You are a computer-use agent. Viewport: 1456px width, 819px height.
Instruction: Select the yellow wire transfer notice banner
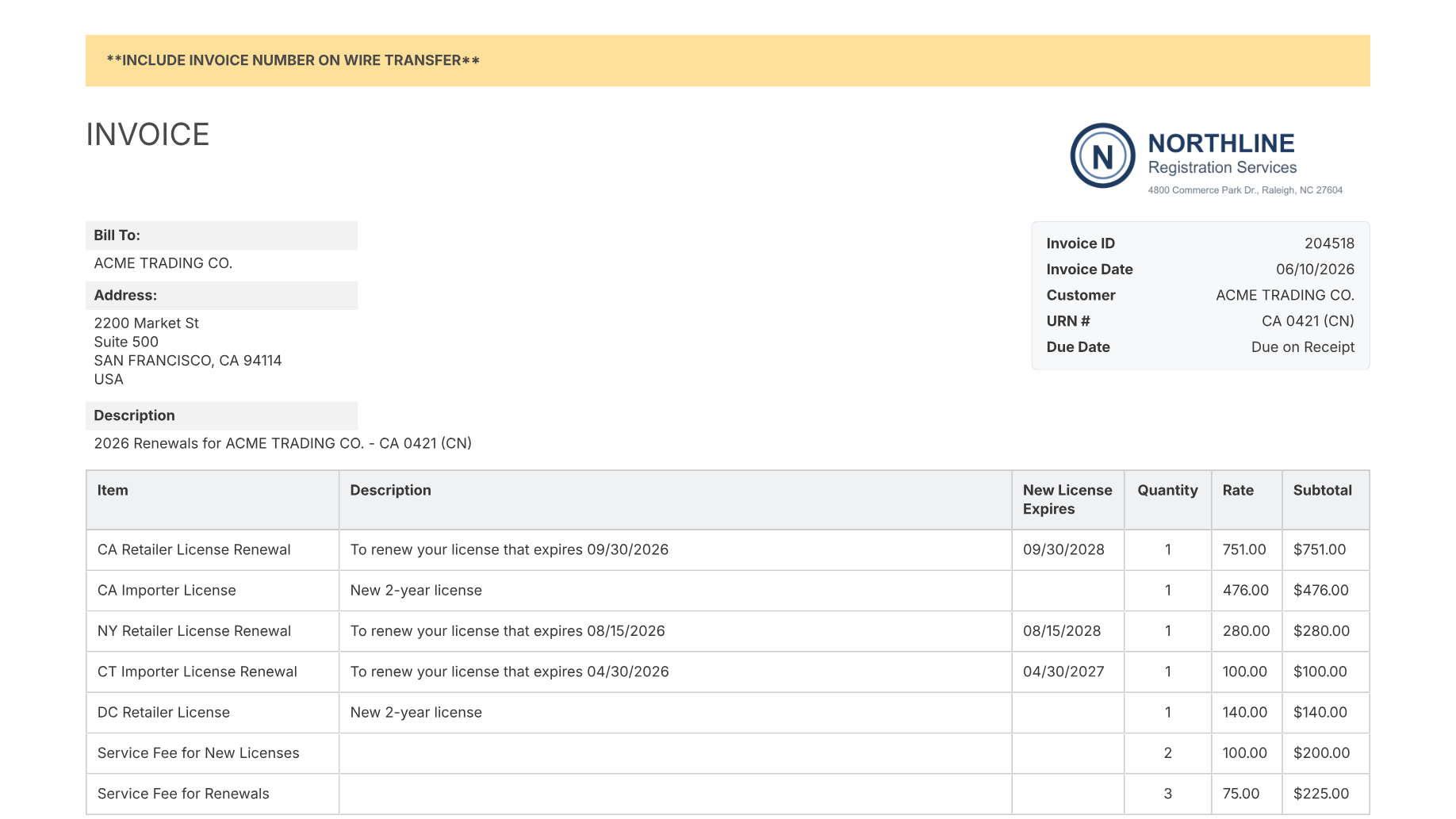727,60
